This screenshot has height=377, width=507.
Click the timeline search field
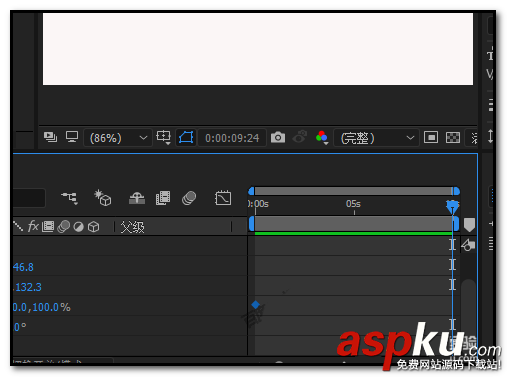point(29,198)
